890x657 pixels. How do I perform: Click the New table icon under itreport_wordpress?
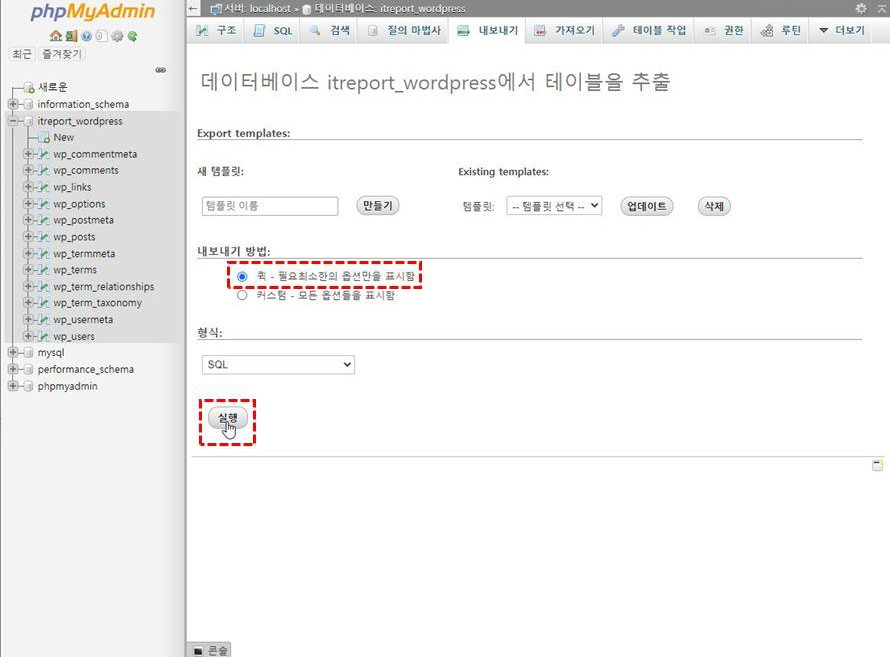point(44,137)
